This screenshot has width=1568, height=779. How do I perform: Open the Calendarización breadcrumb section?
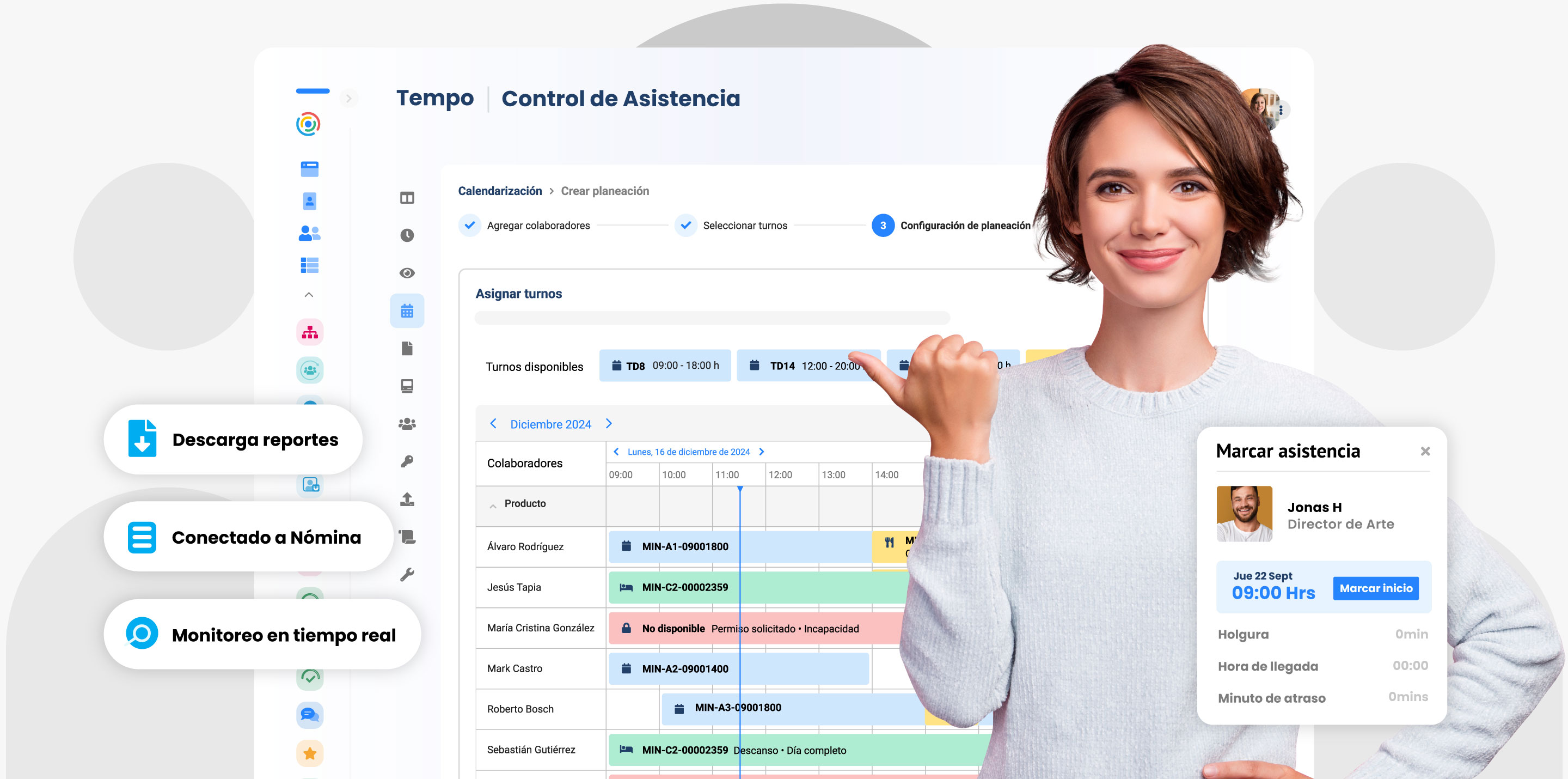500,191
